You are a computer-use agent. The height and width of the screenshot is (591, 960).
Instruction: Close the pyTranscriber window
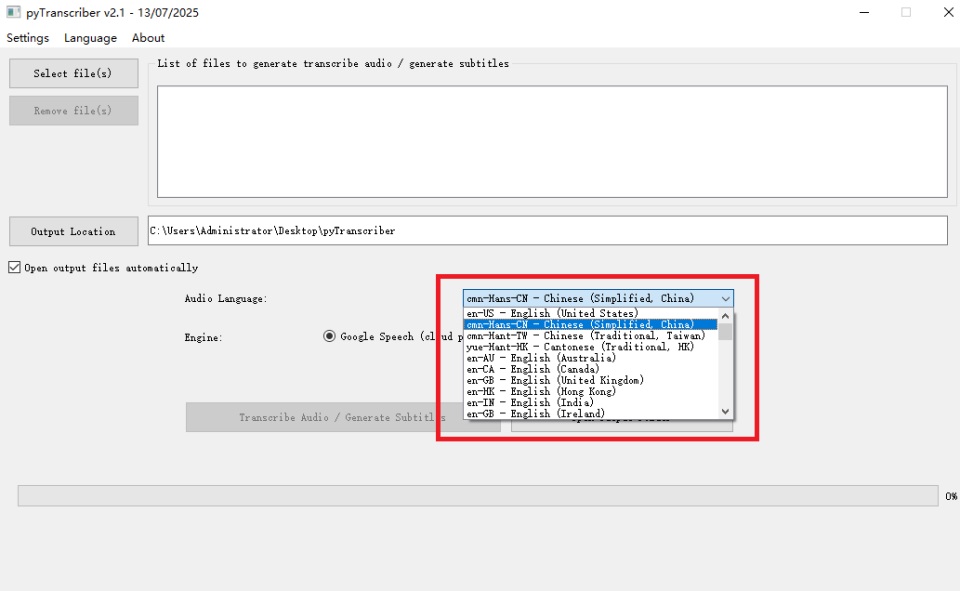tap(948, 12)
